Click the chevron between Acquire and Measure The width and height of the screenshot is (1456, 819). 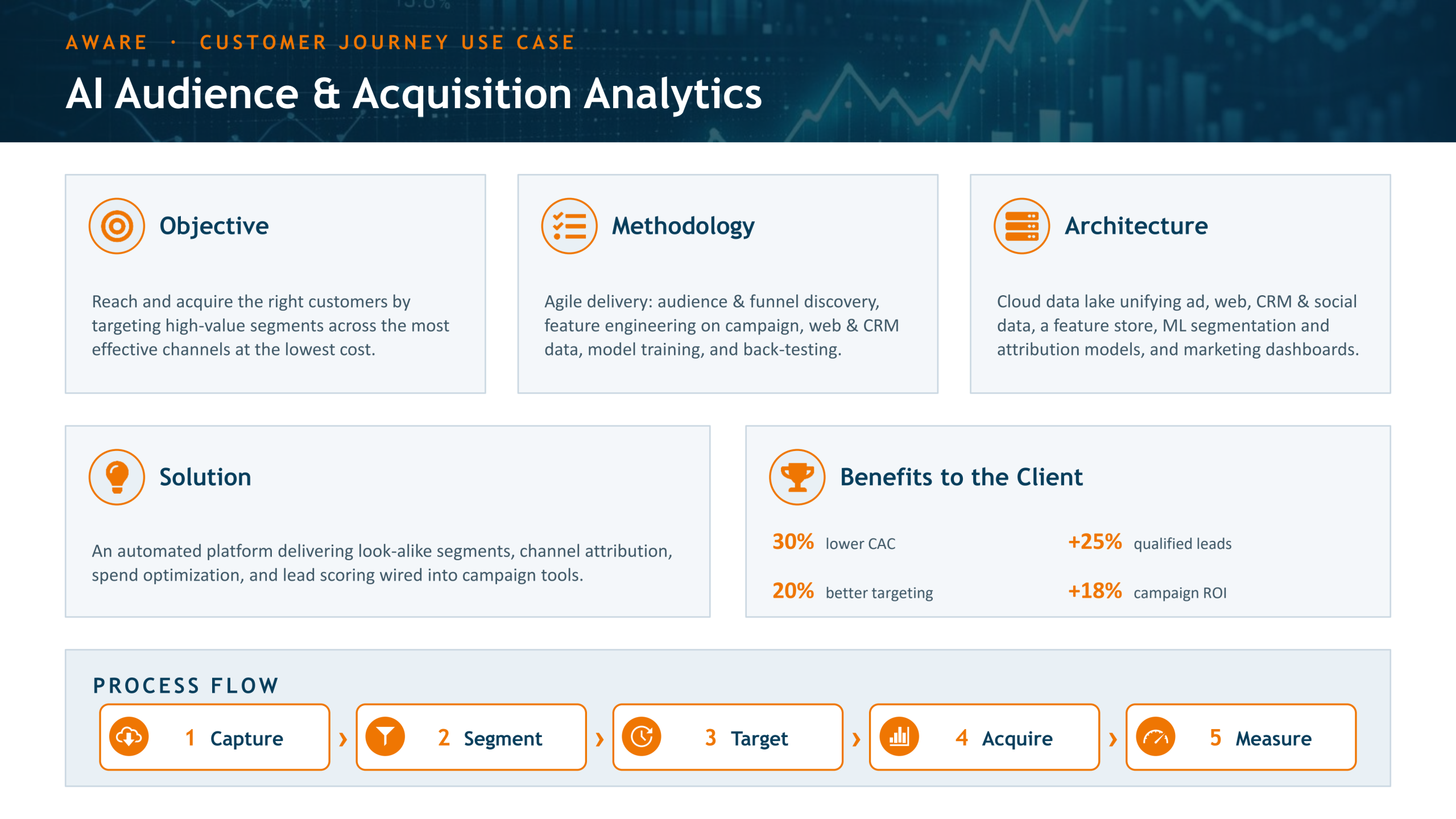coord(1113,739)
